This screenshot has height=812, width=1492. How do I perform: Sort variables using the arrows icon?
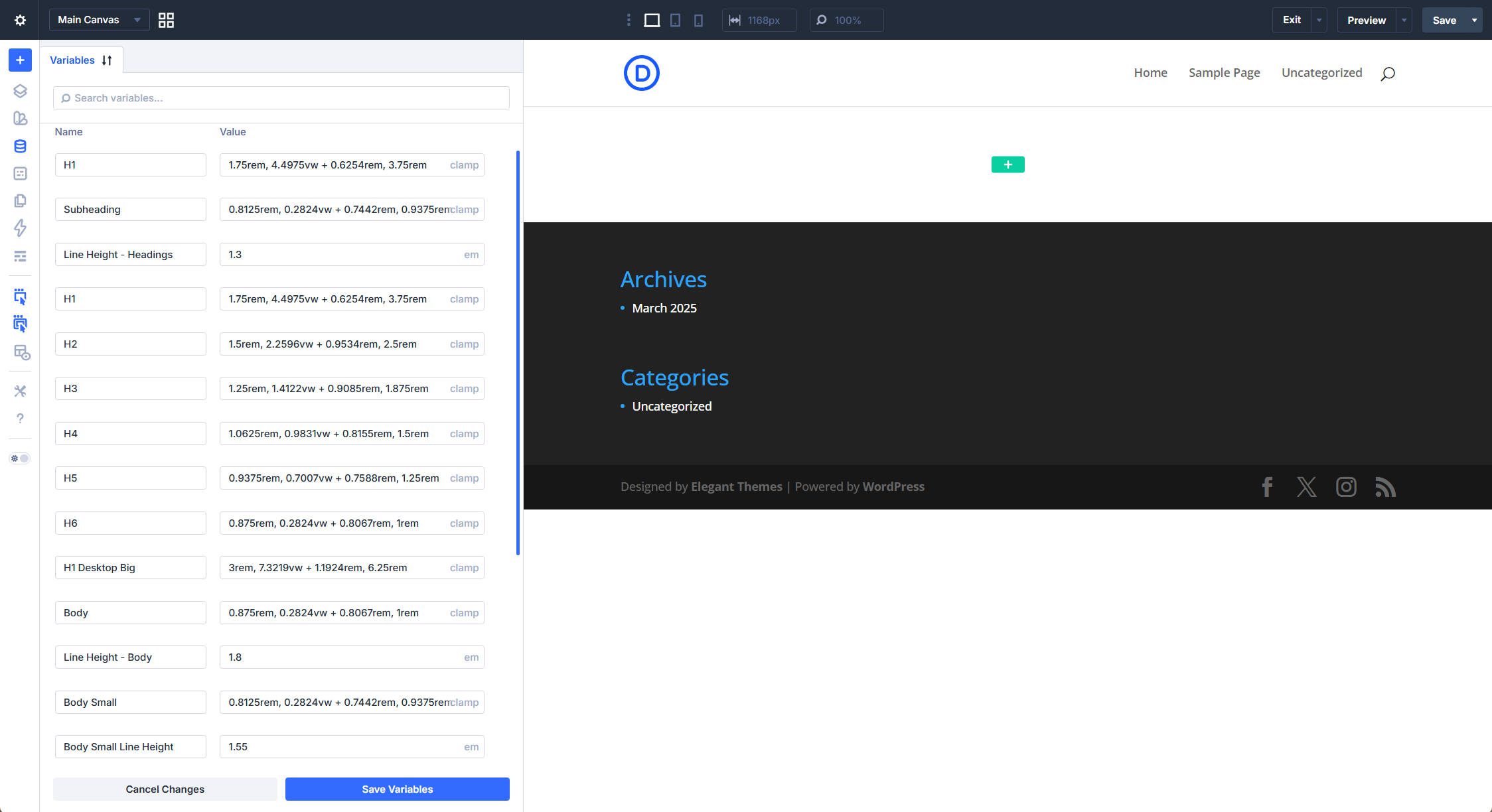coord(107,60)
